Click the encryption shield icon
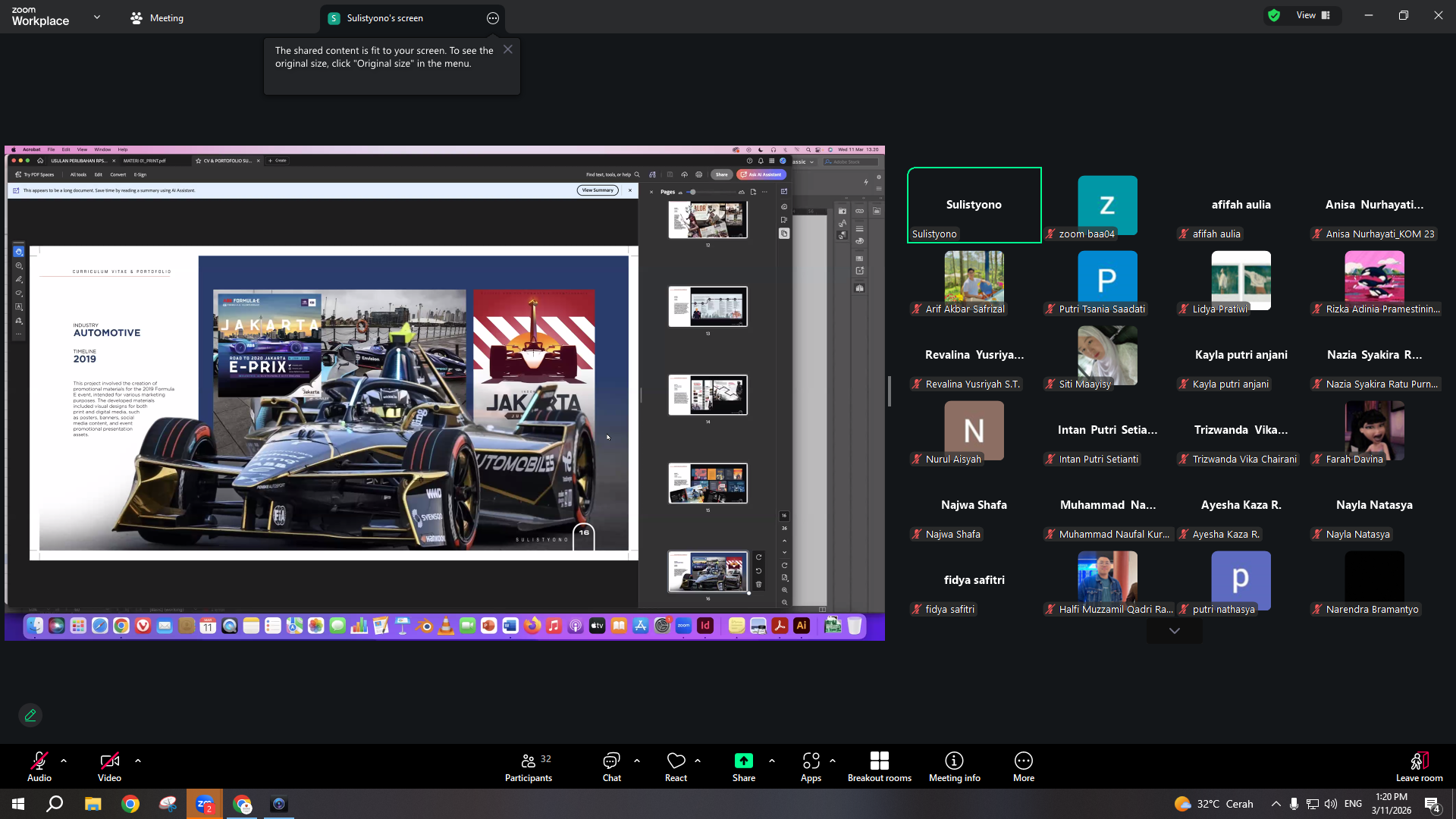This screenshot has height=819, width=1456. pyautogui.click(x=1274, y=15)
